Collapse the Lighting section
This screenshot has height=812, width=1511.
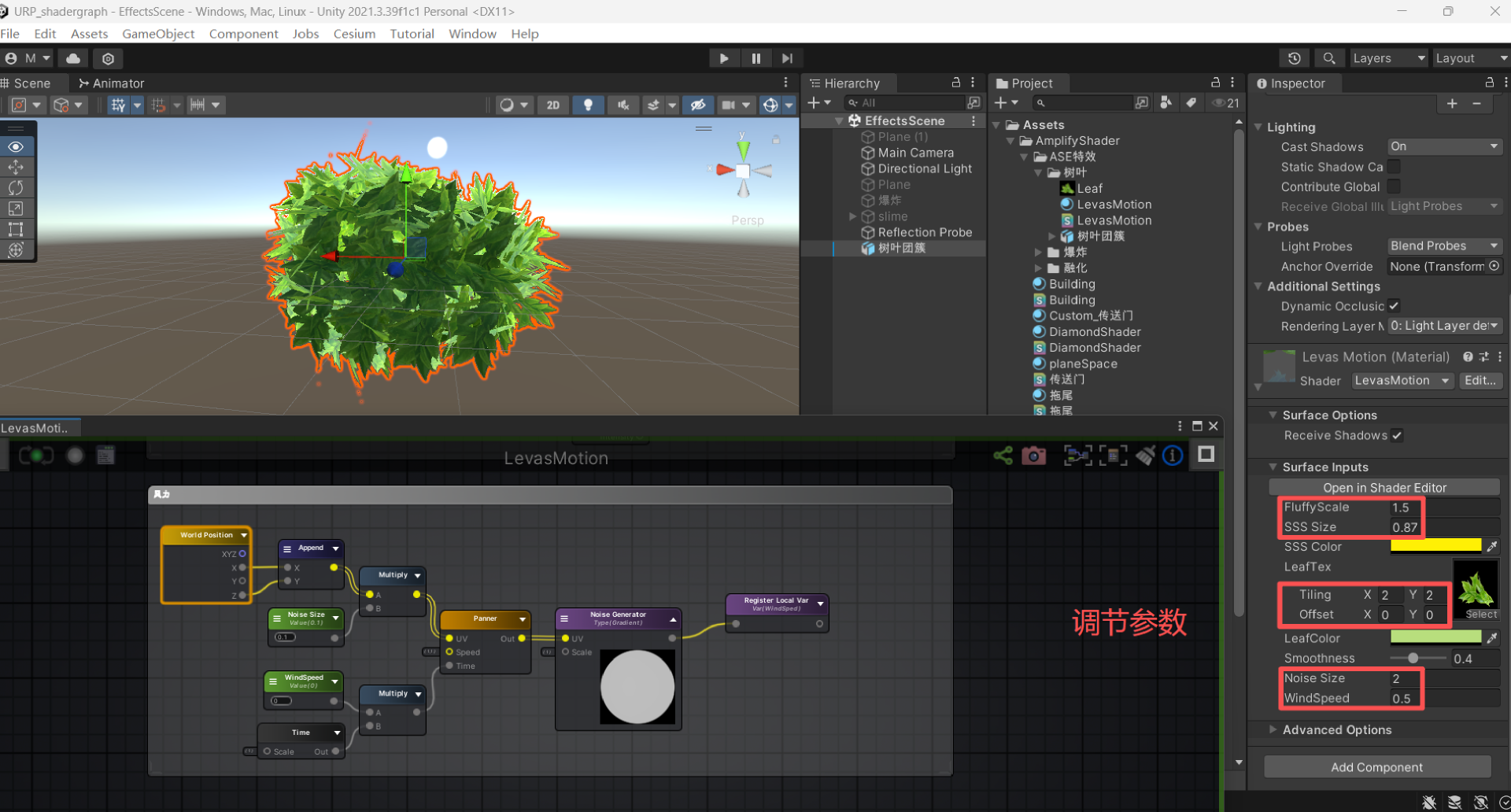point(1258,127)
